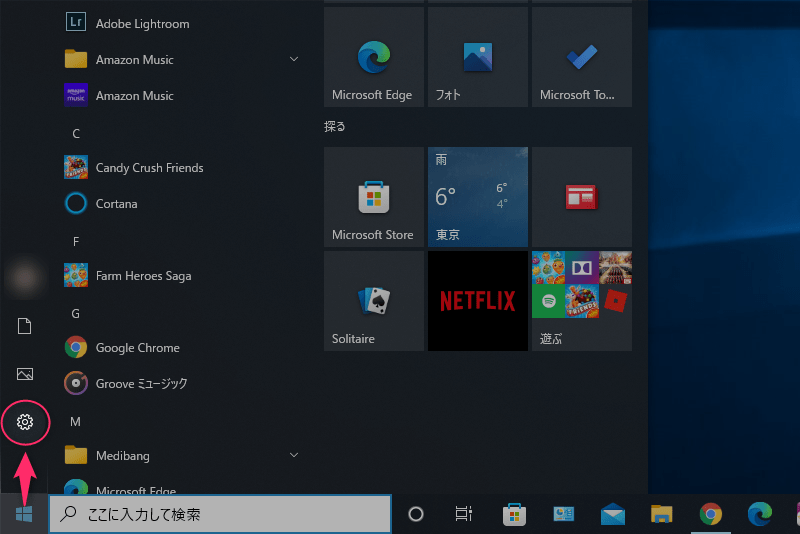Click the Windows Start button
800x534 pixels.
coord(24,514)
